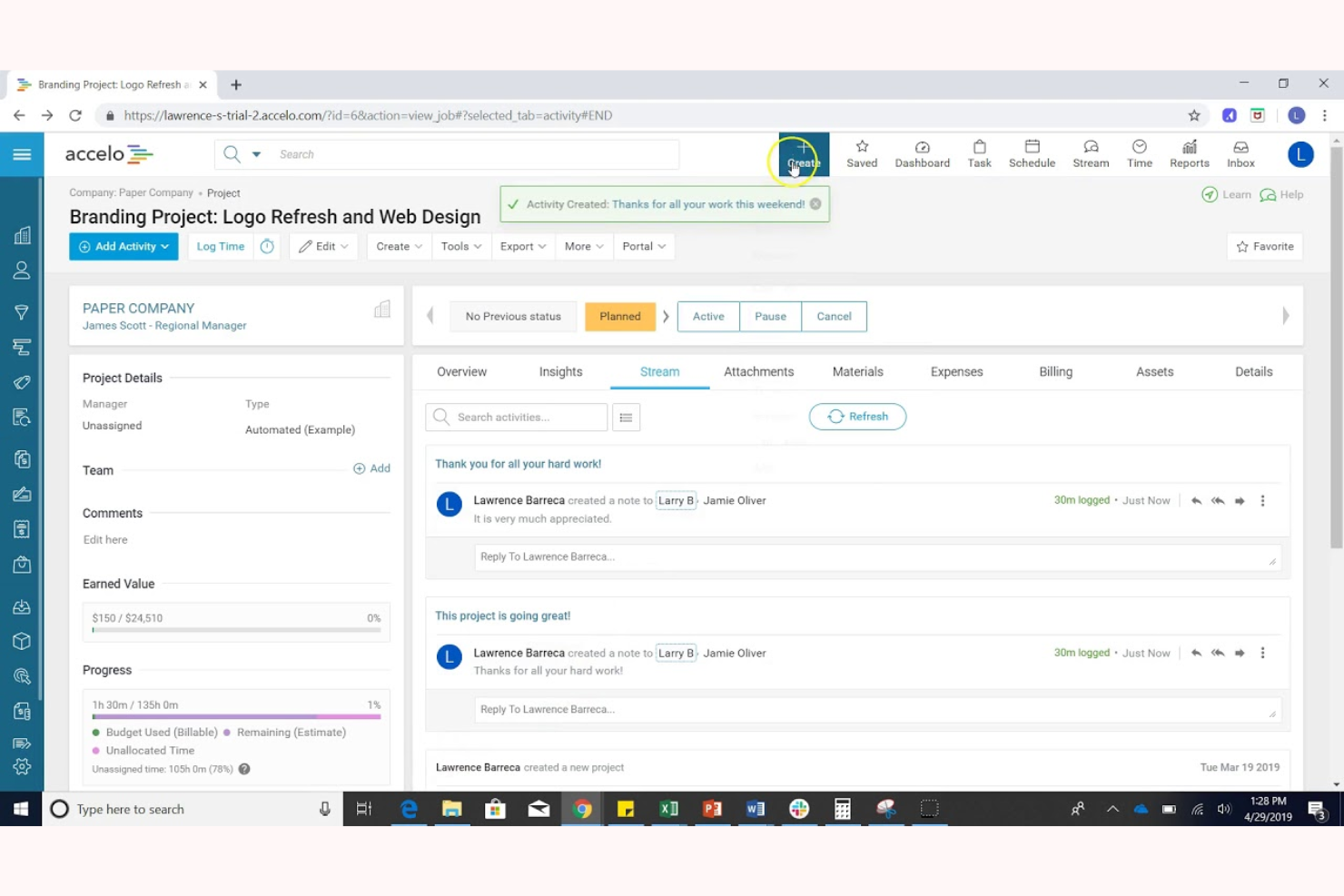
Task: Click the Earned Value progress bar
Action: (236, 629)
